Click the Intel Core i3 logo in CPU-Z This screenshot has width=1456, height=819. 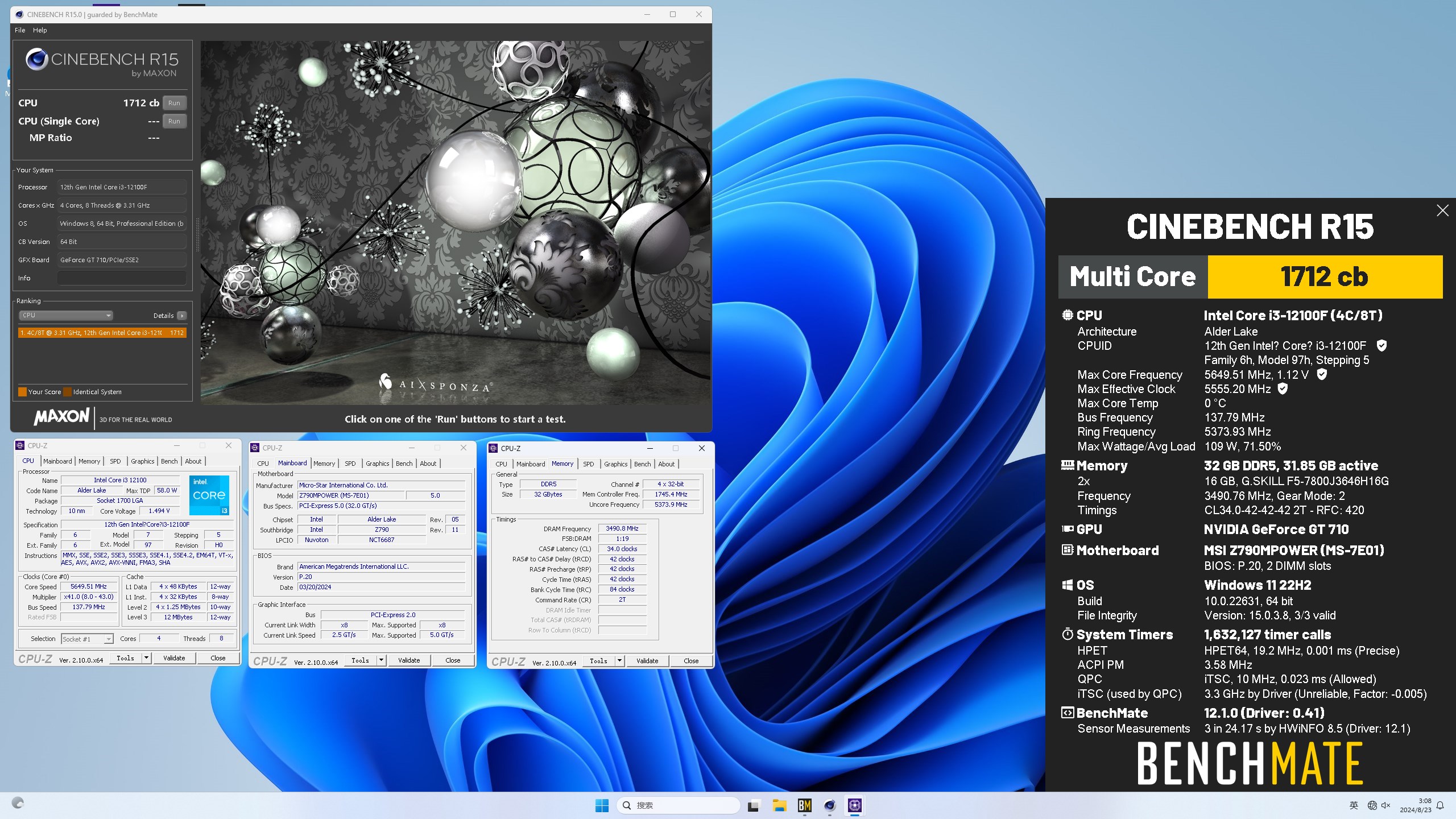209,495
